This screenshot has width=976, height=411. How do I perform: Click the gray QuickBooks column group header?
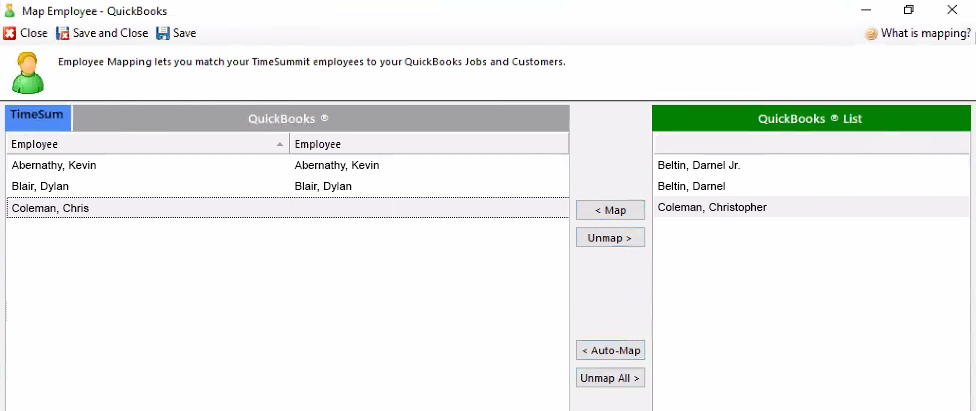point(321,118)
